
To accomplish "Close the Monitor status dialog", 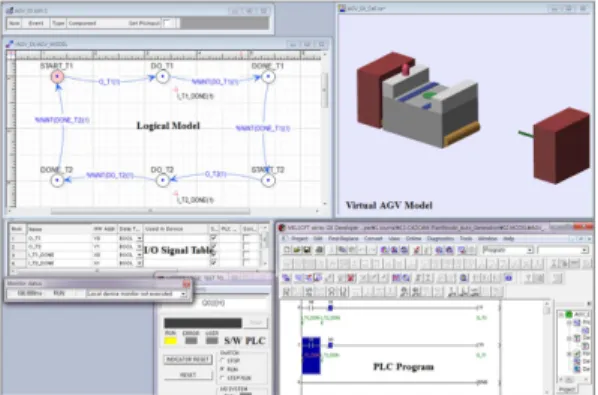I will (186, 284).
